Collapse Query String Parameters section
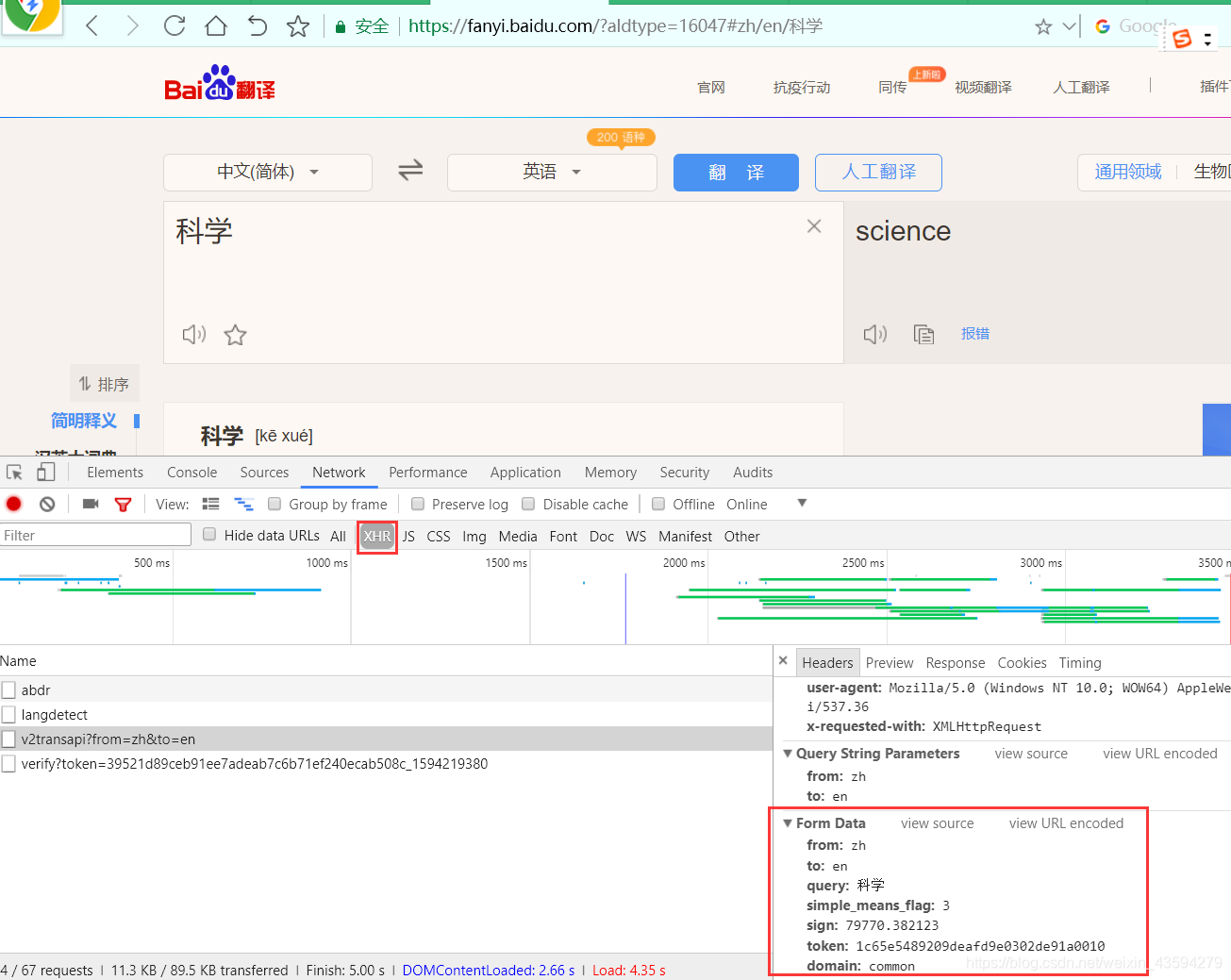The image size is (1231, 980). click(788, 754)
